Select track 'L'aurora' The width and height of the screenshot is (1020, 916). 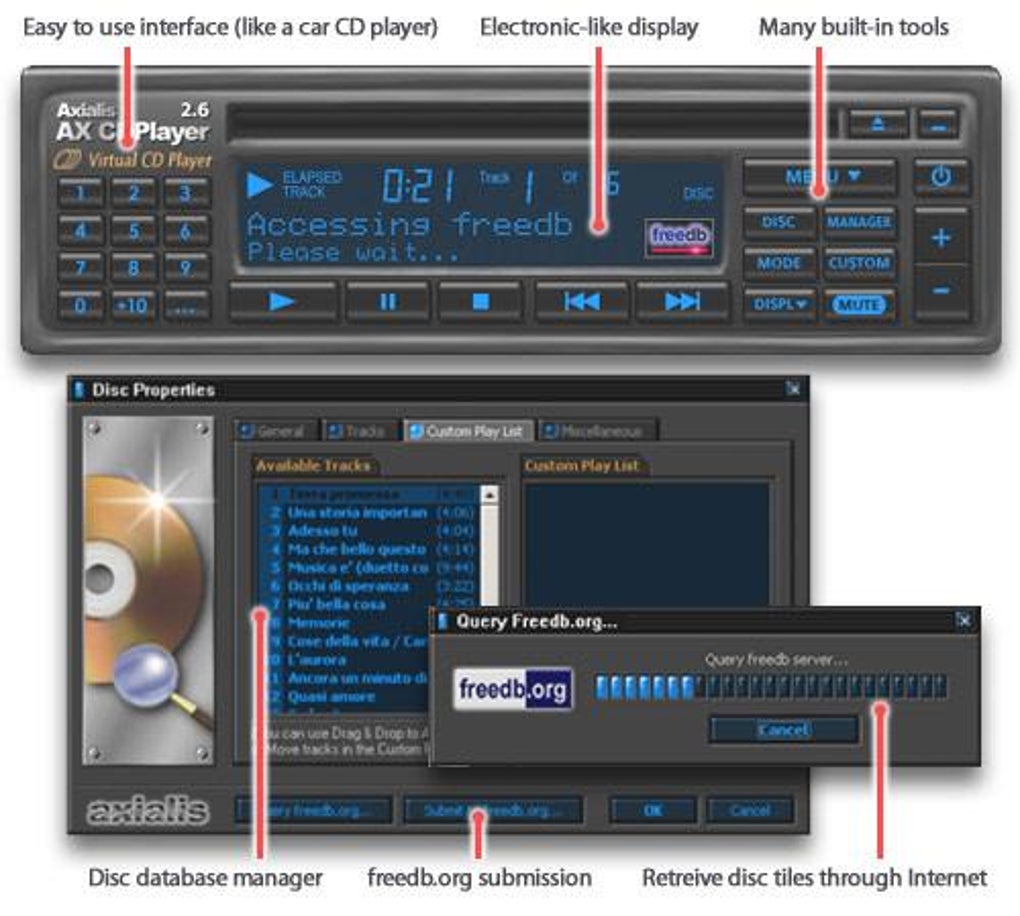point(345,660)
